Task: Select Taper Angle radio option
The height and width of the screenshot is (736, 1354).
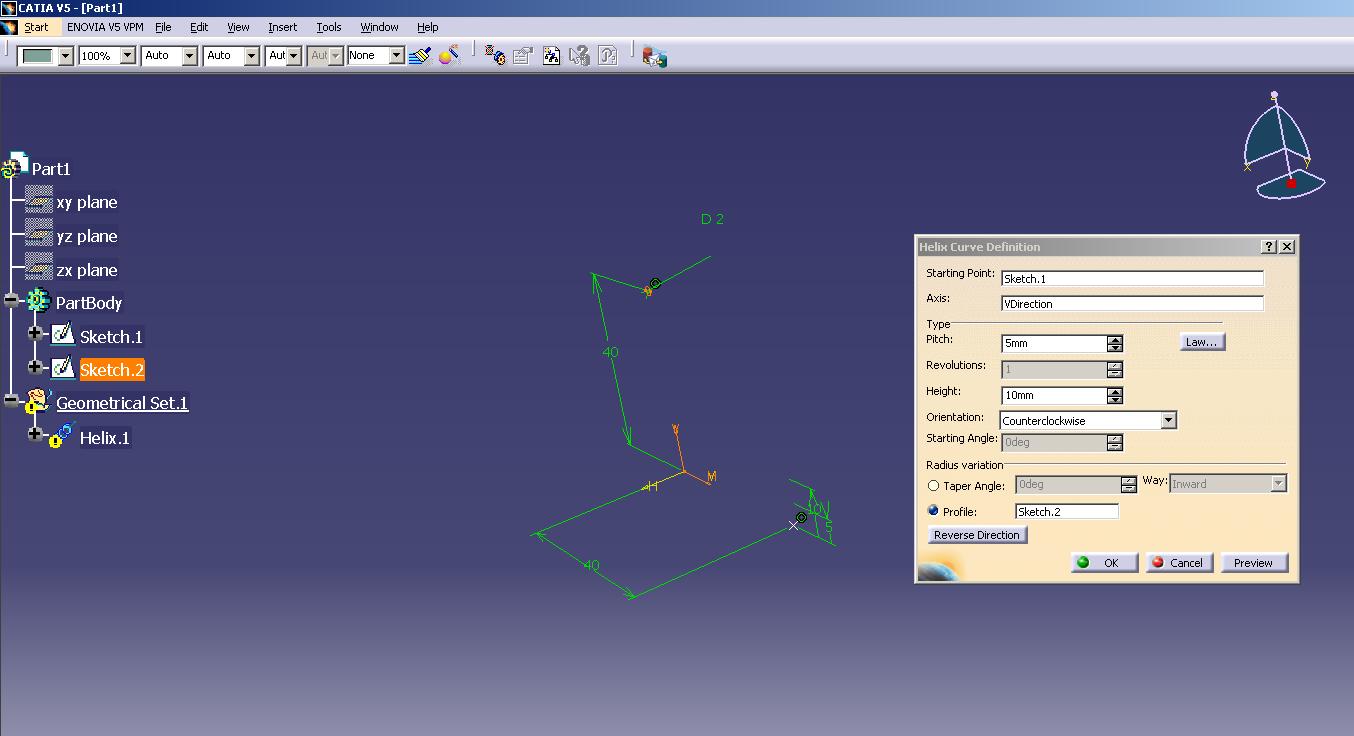Action: click(934, 486)
